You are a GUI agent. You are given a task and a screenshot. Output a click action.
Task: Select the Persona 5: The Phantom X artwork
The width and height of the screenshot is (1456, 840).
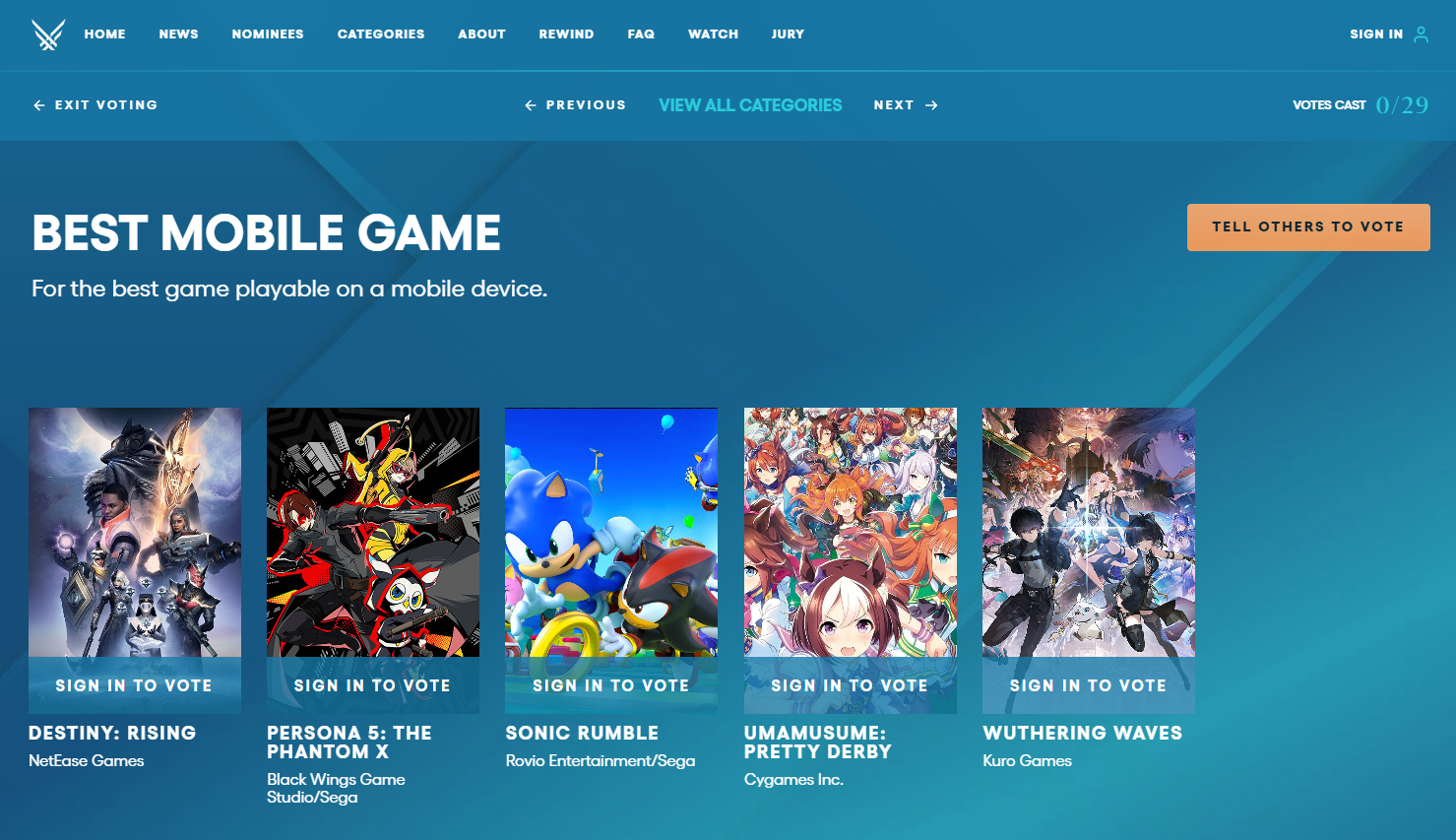pos(373,532)
